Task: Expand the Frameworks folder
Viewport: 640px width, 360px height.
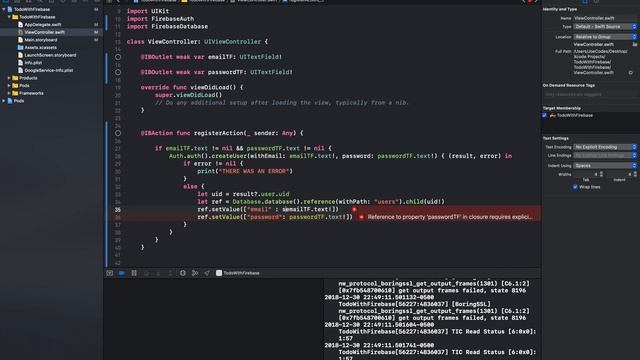Action: click(x=9, y=93)
